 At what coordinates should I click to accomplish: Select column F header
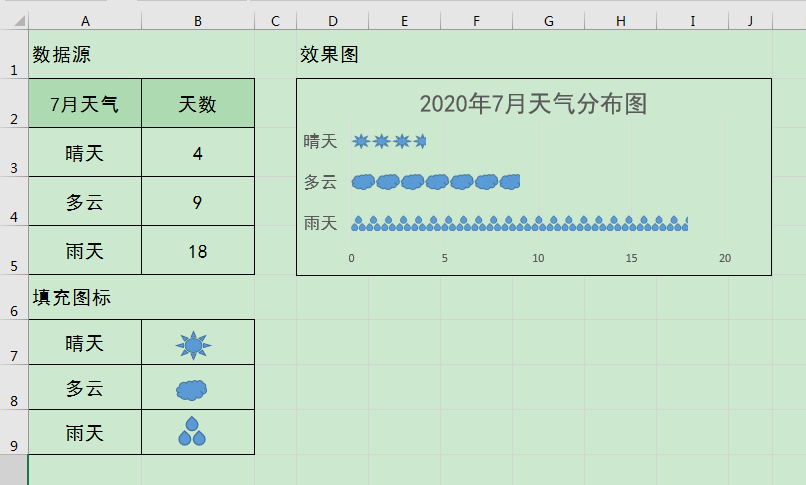[x=477, y=21]
